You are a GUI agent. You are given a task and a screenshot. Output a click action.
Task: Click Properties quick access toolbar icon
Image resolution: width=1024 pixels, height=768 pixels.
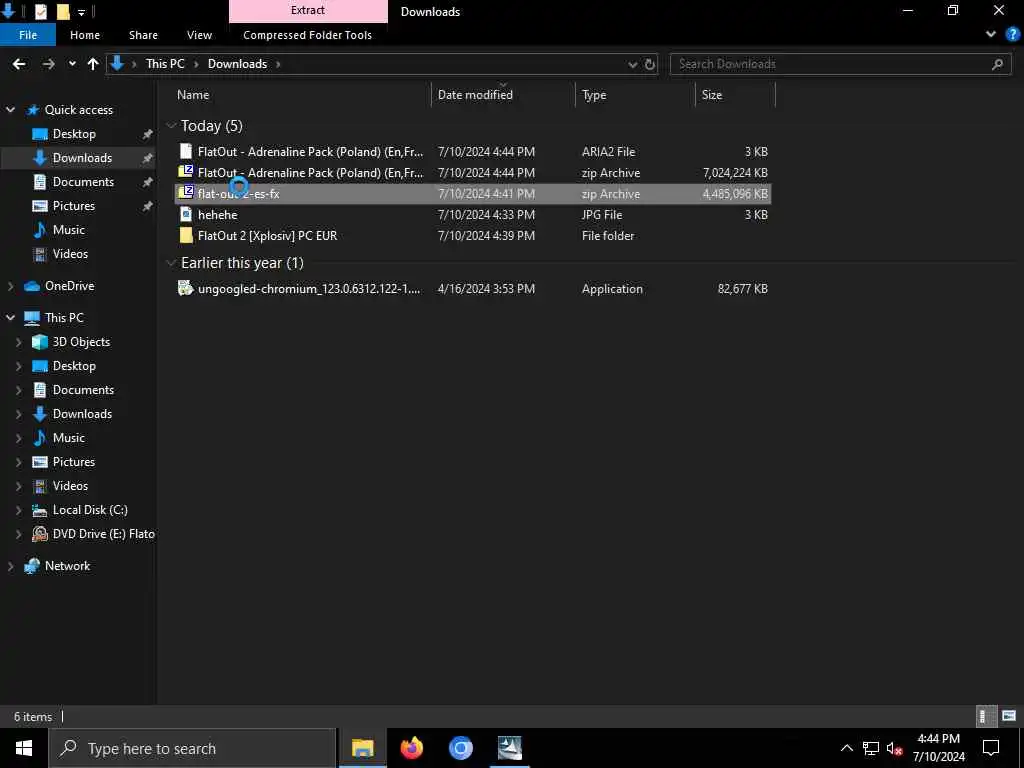pyautogui.click(x=40, y=11)
